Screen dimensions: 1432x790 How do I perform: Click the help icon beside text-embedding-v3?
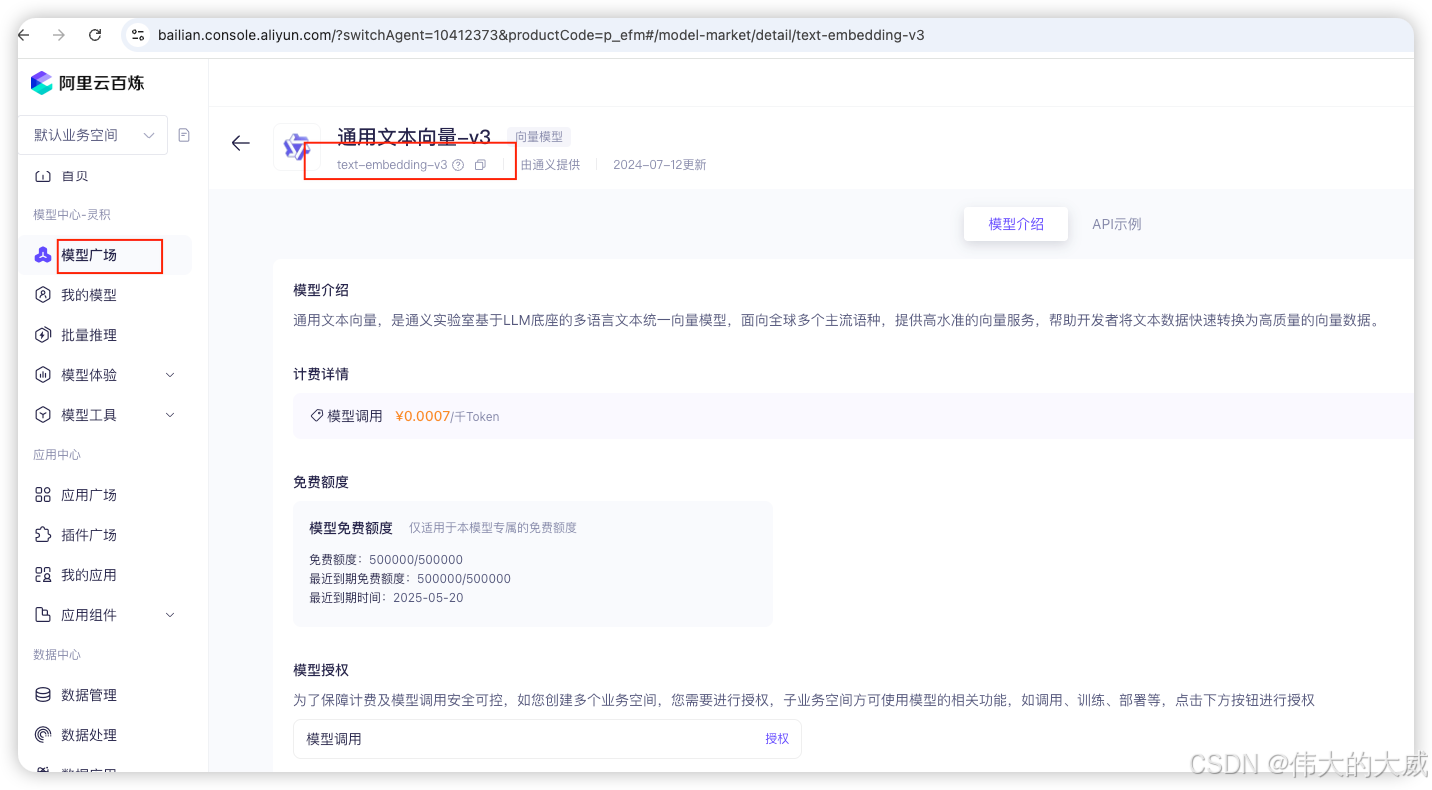coord(458,165)
